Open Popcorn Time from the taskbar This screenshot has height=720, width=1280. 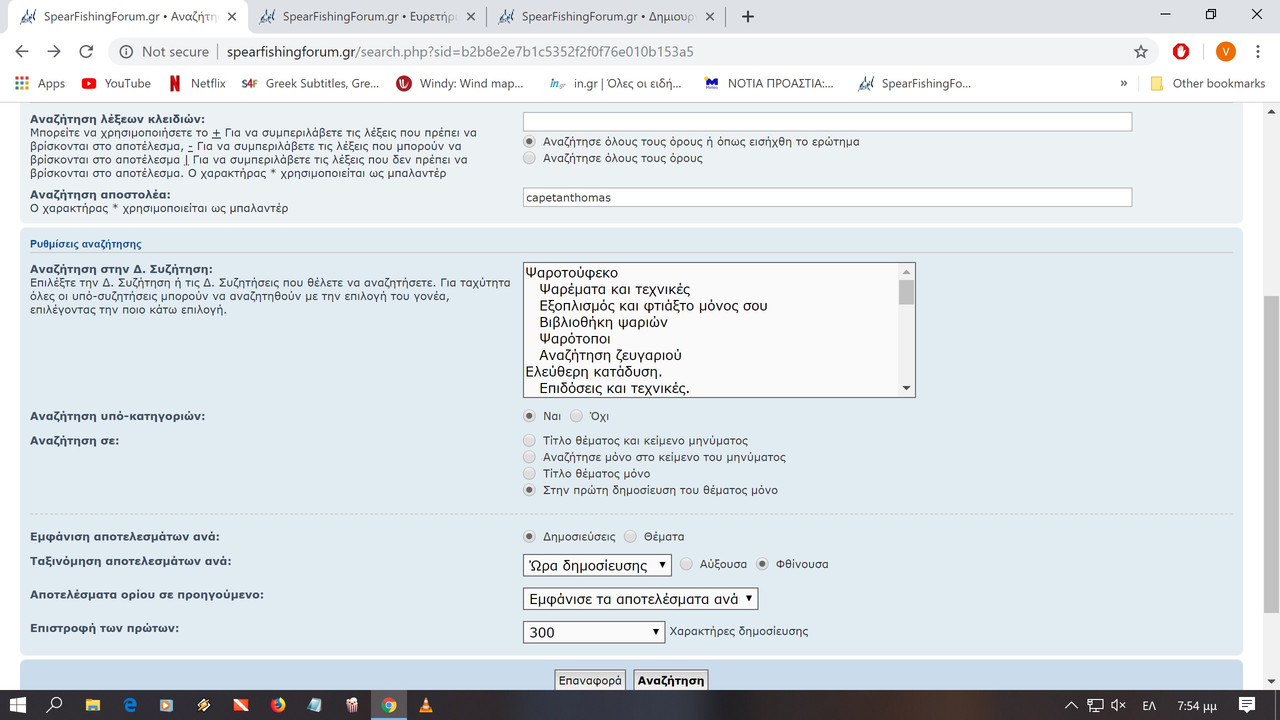tap(352, 705)
